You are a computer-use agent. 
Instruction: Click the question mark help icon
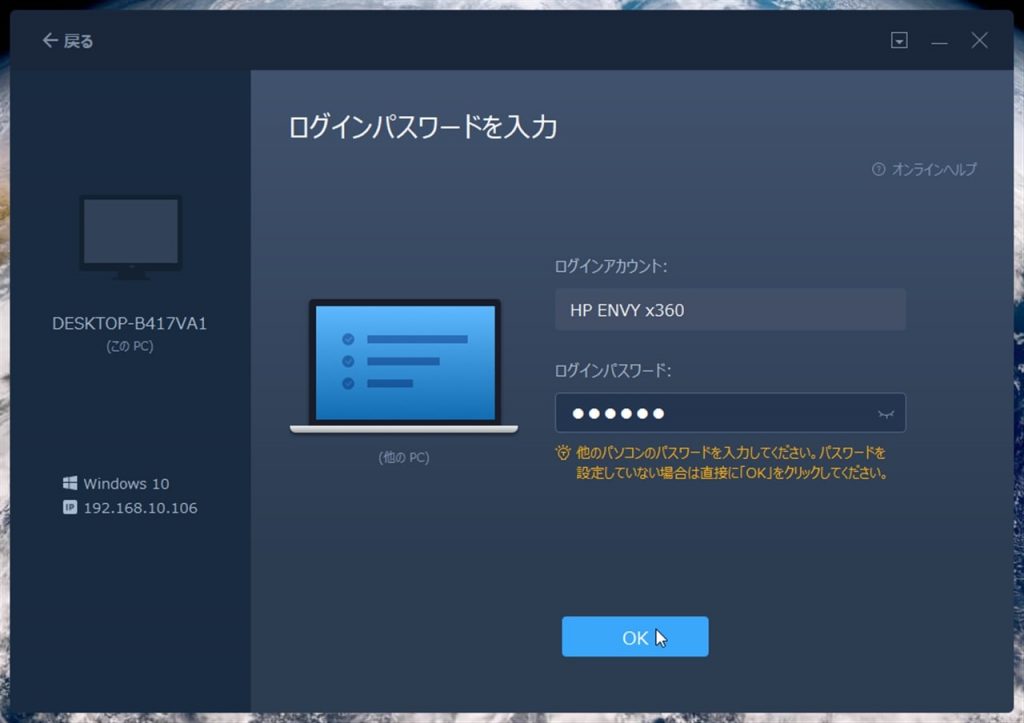pos(878,170)
